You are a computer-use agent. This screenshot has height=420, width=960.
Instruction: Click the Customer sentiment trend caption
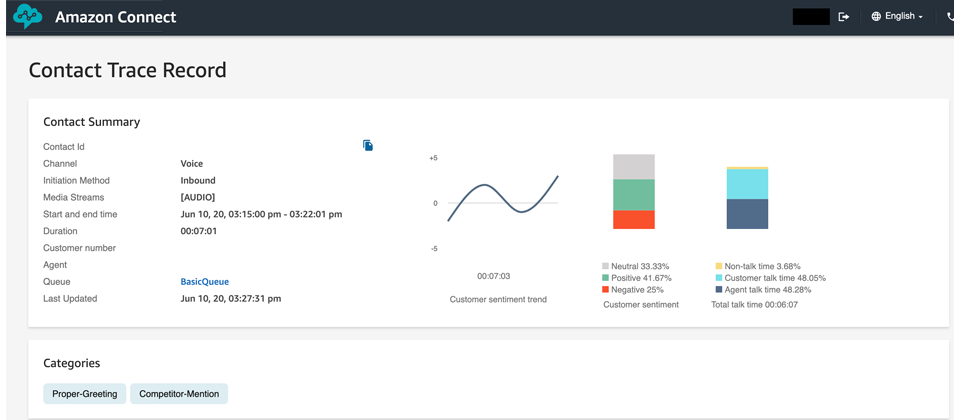point(498,299)
